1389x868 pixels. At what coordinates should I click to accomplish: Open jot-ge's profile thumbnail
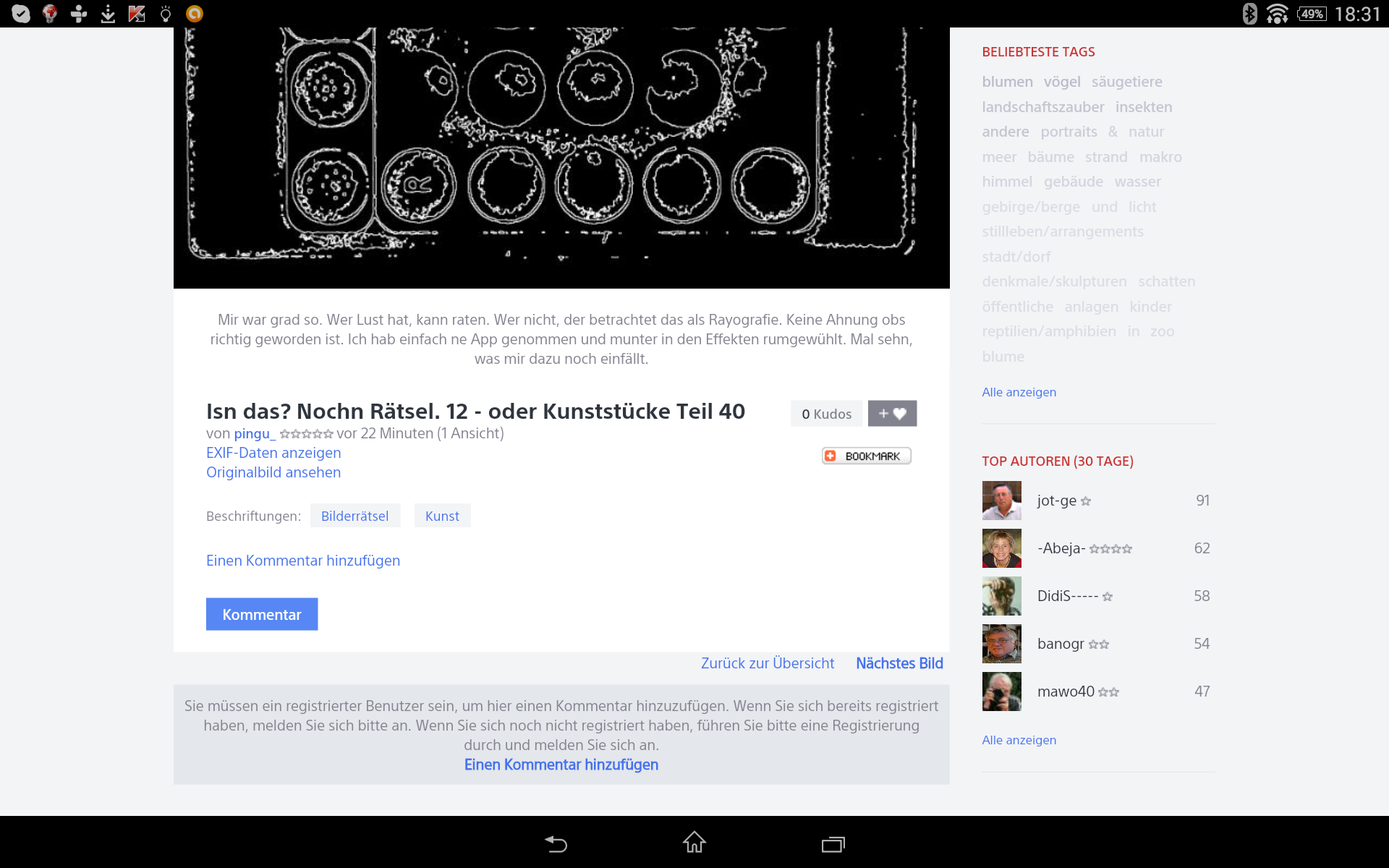click(1001, 500)
